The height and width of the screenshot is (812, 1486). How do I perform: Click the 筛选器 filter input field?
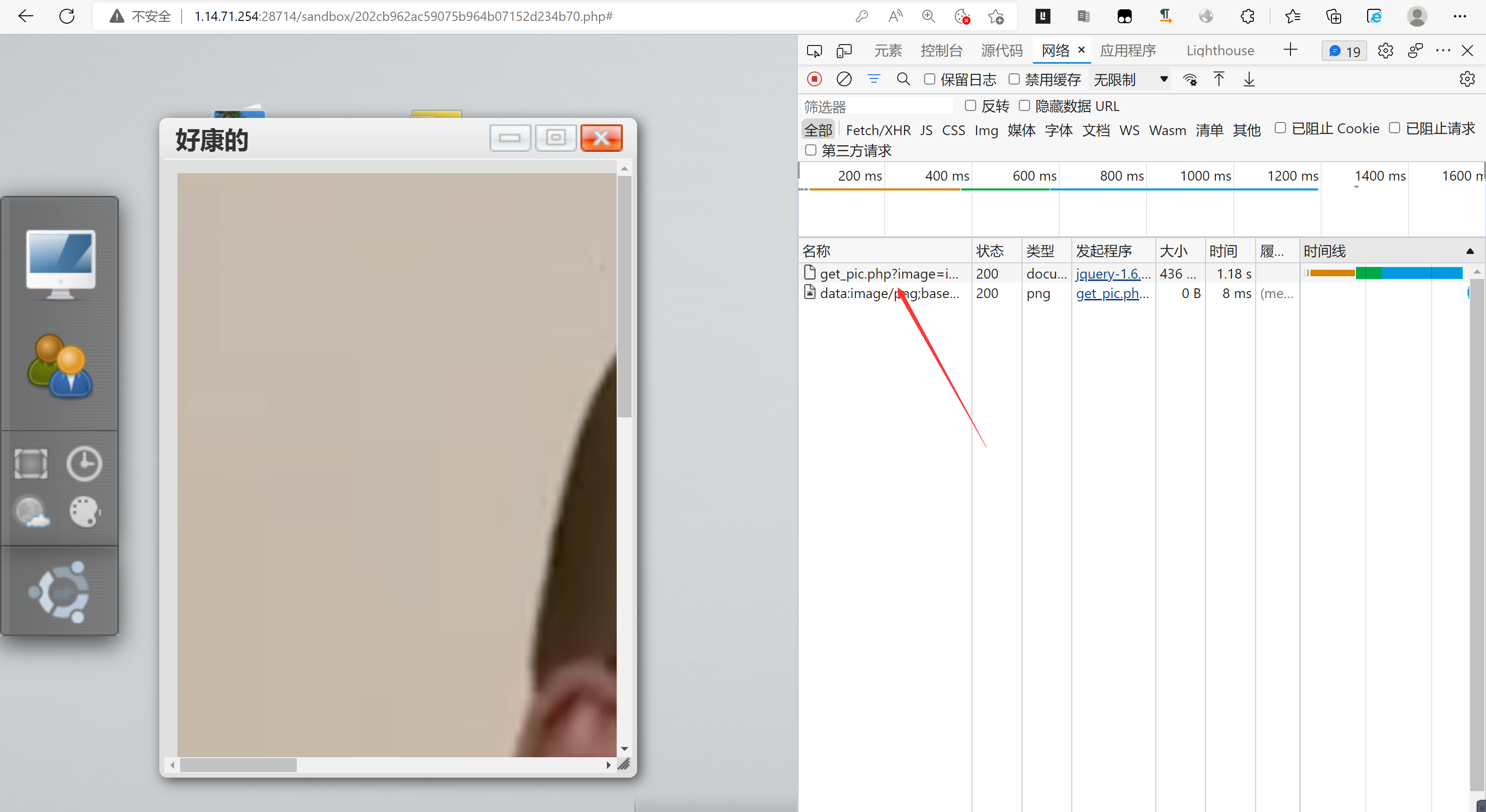[877, 106]
